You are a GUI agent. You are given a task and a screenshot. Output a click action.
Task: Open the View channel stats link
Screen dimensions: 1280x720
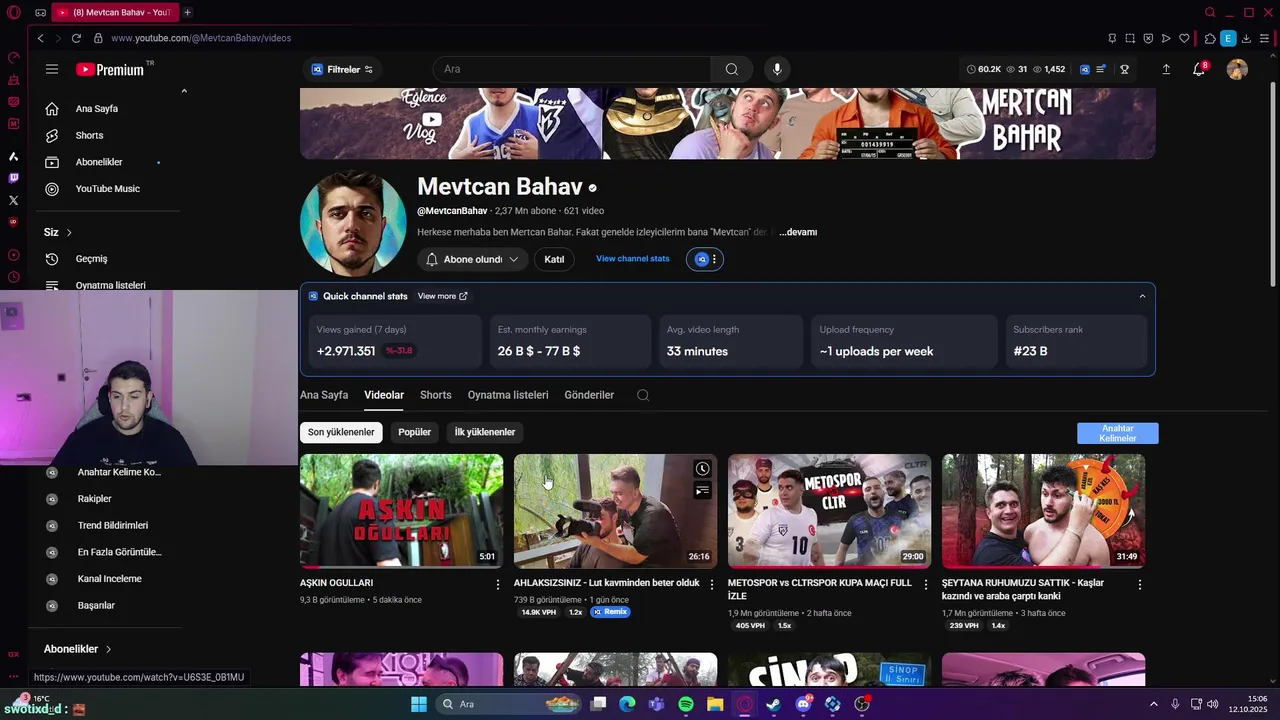(x=632, y=259)
